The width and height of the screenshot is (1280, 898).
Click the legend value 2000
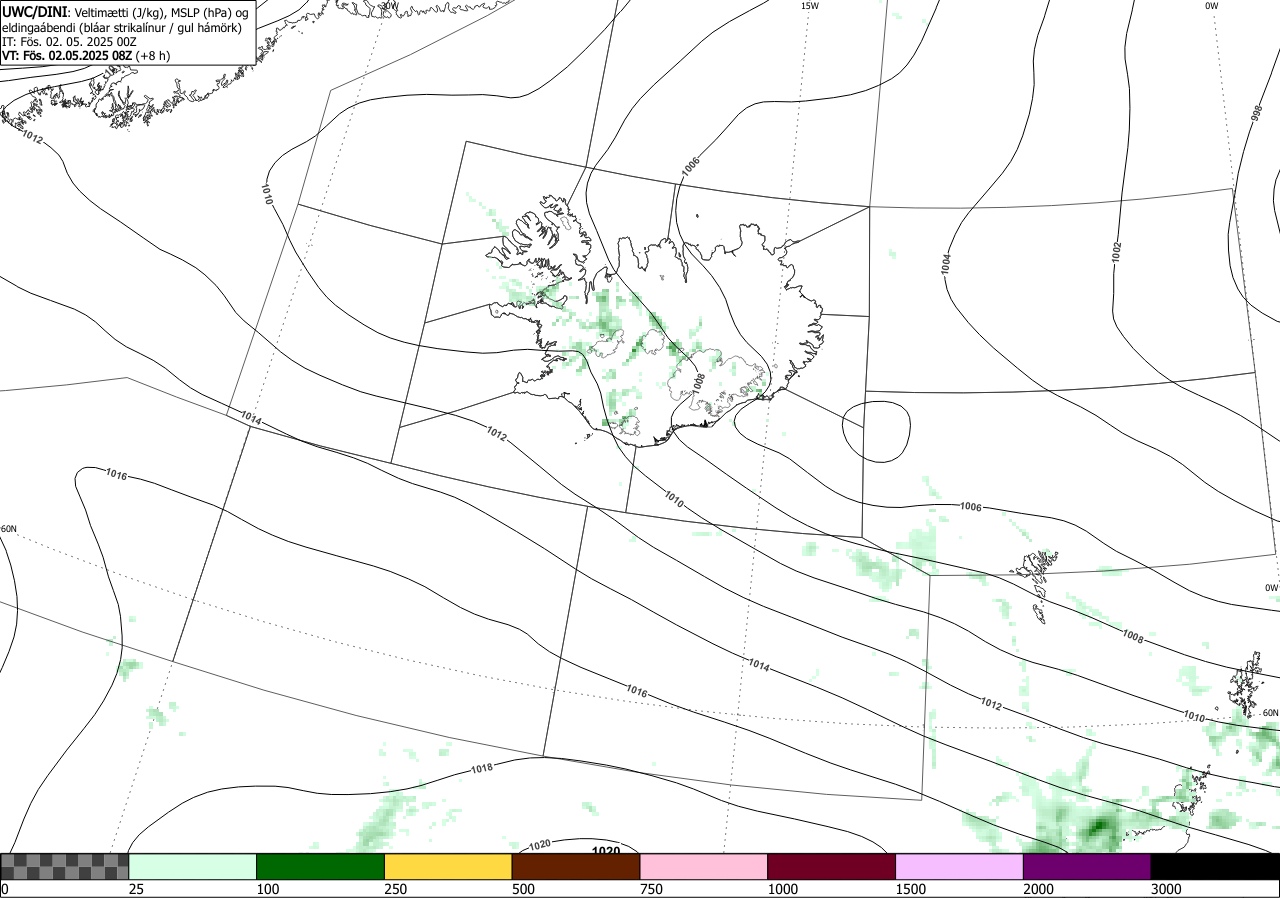pos(1038,889)
